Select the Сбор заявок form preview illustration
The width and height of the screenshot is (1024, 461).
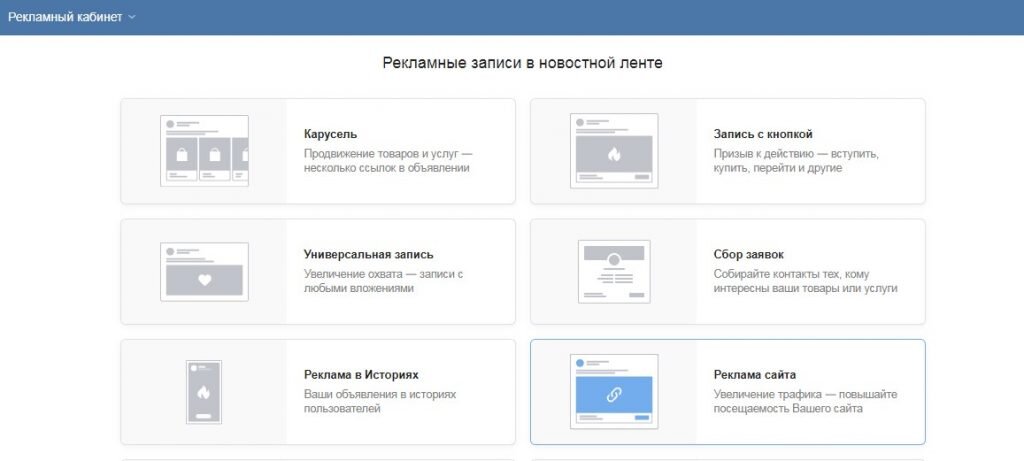[x=614, y=272]
